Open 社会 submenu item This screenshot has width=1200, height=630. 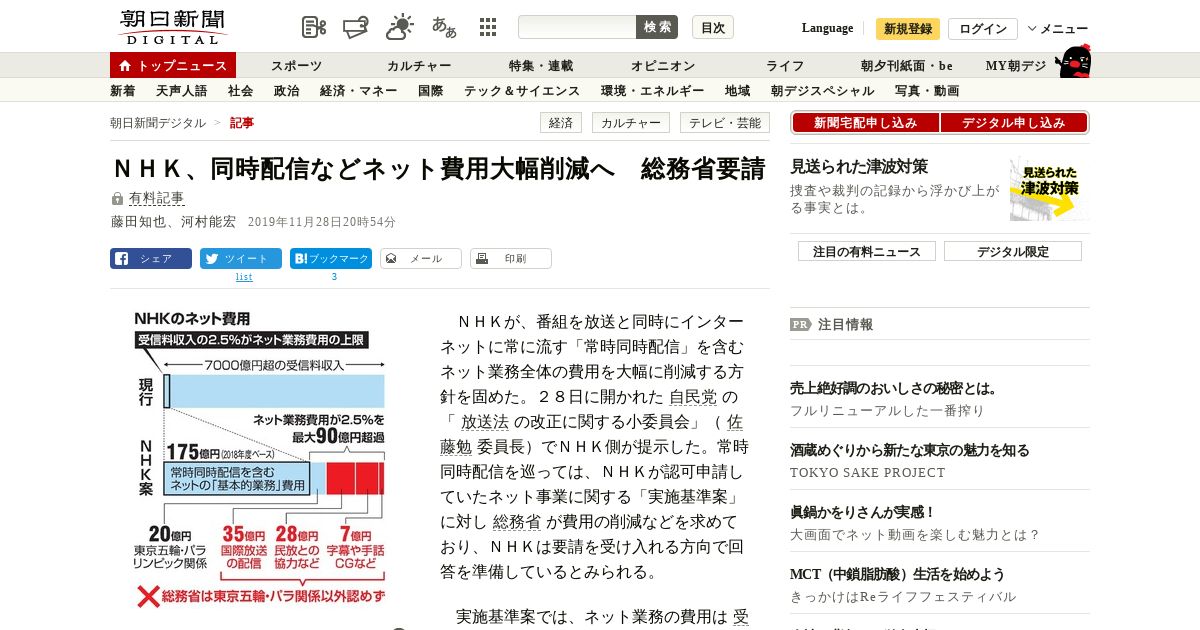tap(240, 91)
